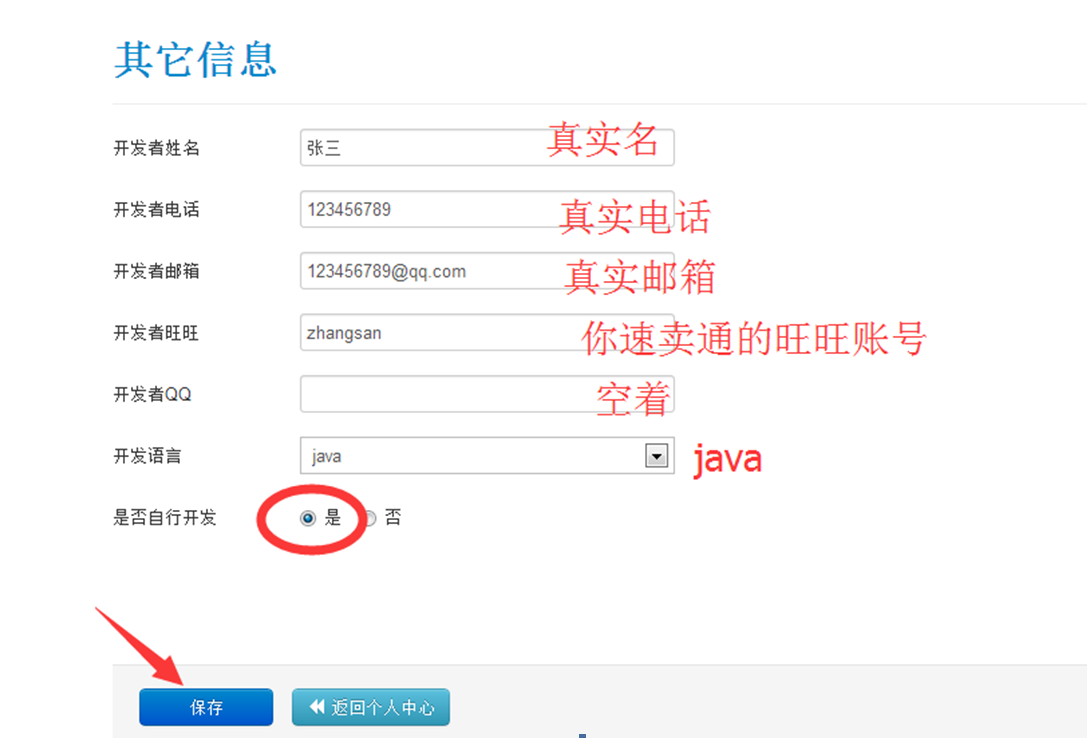Click the 开发者电话 label text
The image size is (1087, 738).
coord(156,210)
